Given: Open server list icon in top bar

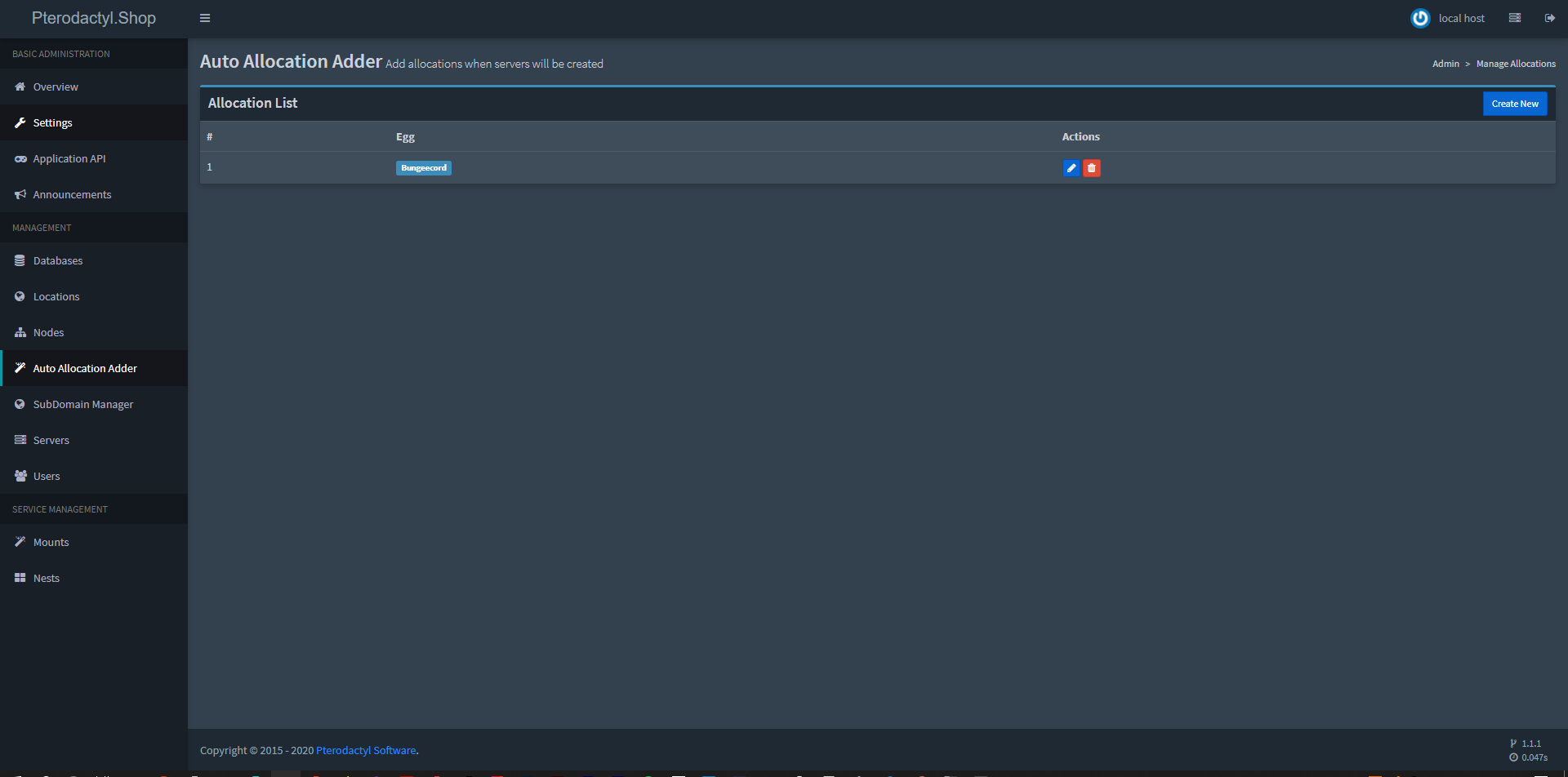Looking at the screenshot, I should pyautogui.click(x=1514, y=18).
